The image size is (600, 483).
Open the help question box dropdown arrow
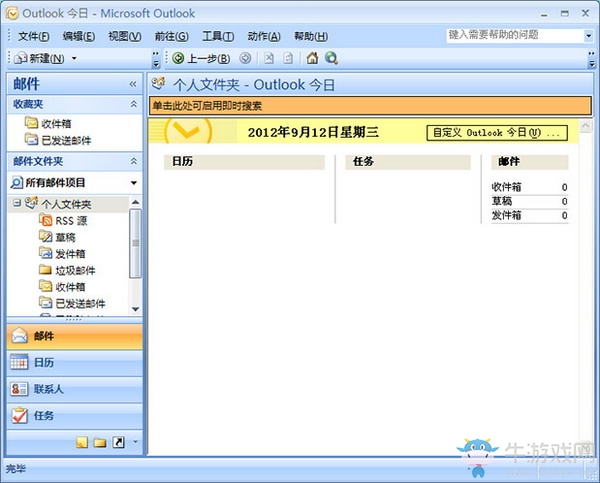[589, 36]
